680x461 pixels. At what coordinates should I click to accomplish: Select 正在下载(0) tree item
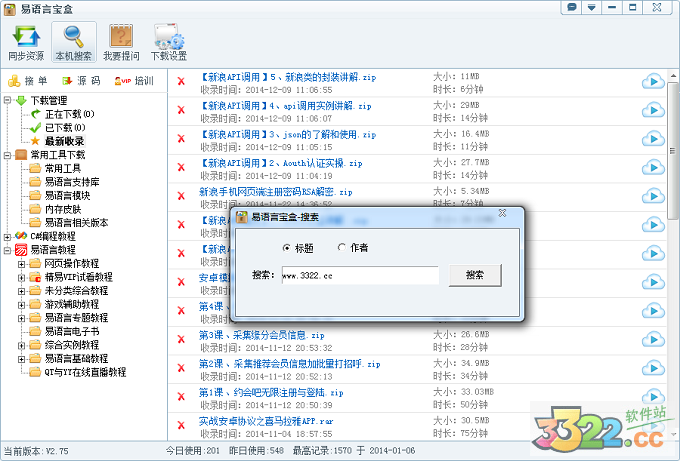pyautogui.click(x=69, y=114)
